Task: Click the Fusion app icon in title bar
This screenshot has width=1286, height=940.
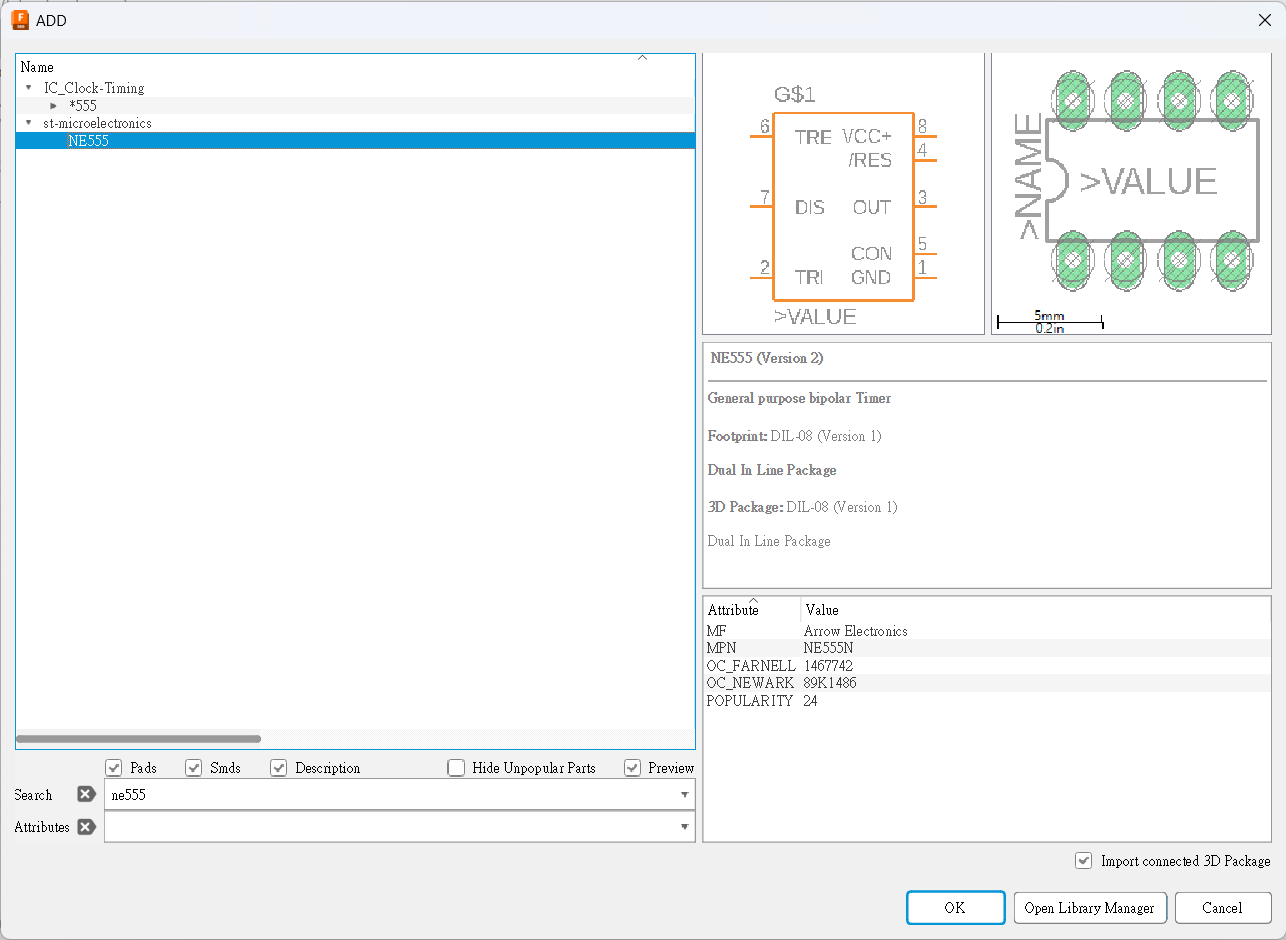Action: (x=20, y=20)
